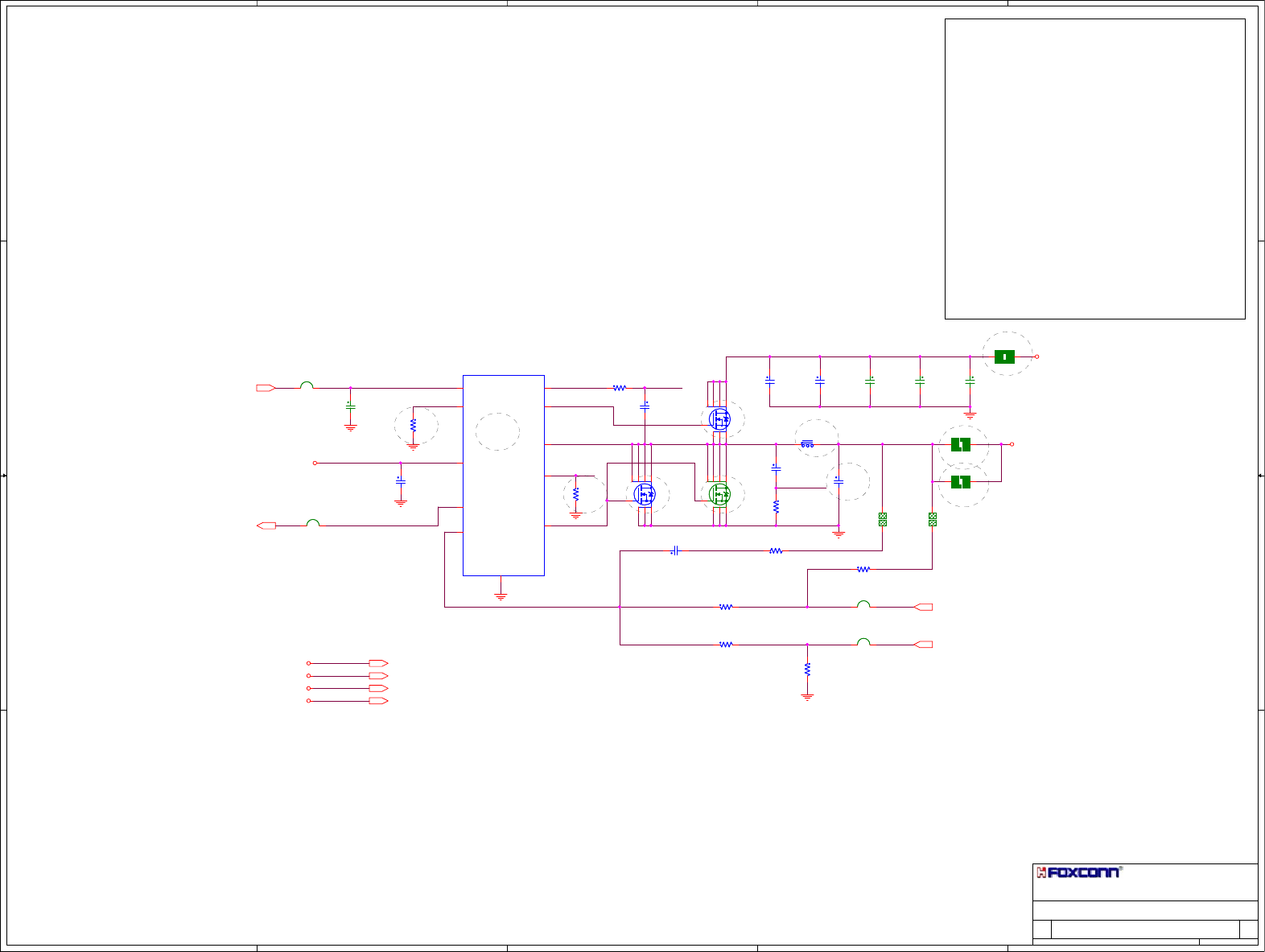Select the third of four stacked red ports
The width and height of the screenshot is (1265, 952).
(378, 689)
